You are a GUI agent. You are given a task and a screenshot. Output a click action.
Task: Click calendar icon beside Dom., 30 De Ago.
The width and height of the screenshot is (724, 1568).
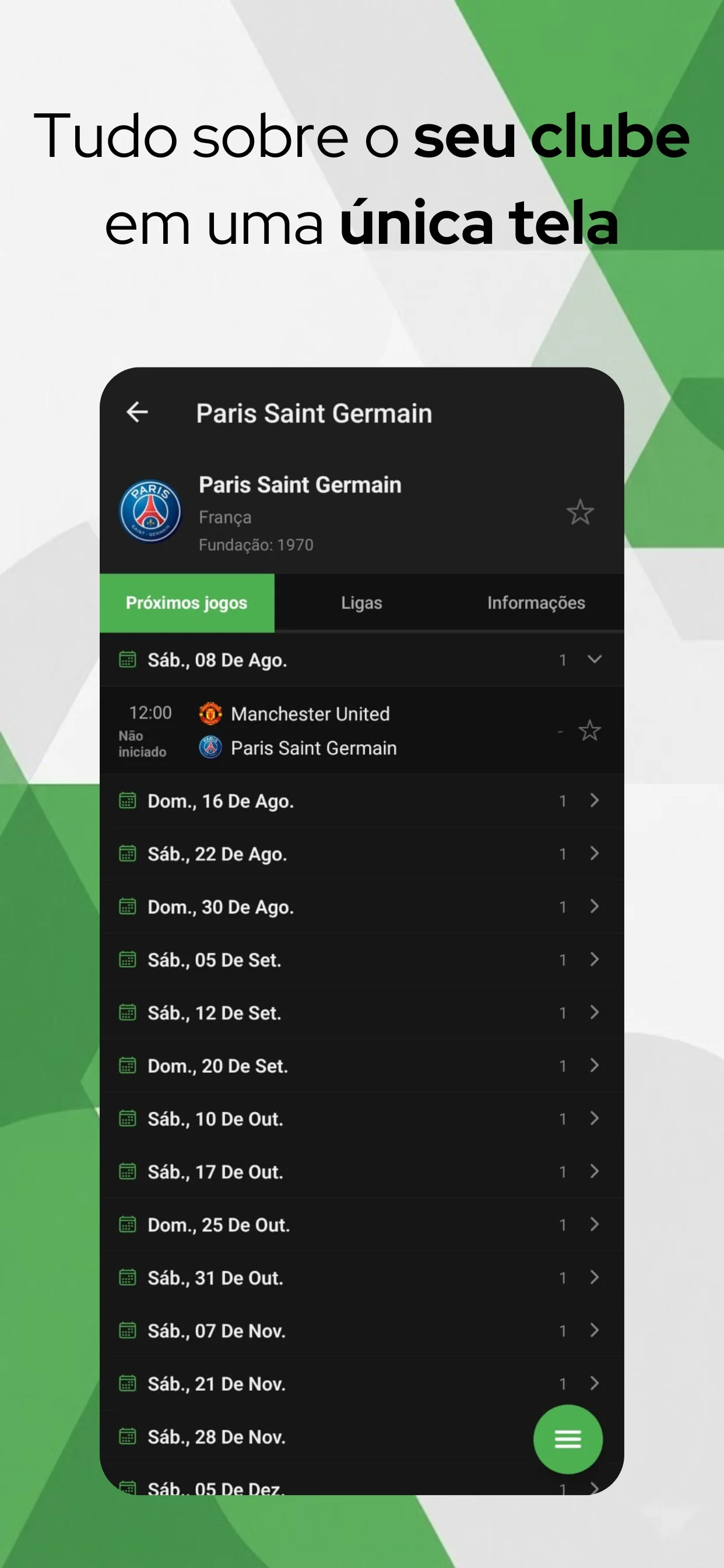(x=127, y=907)
